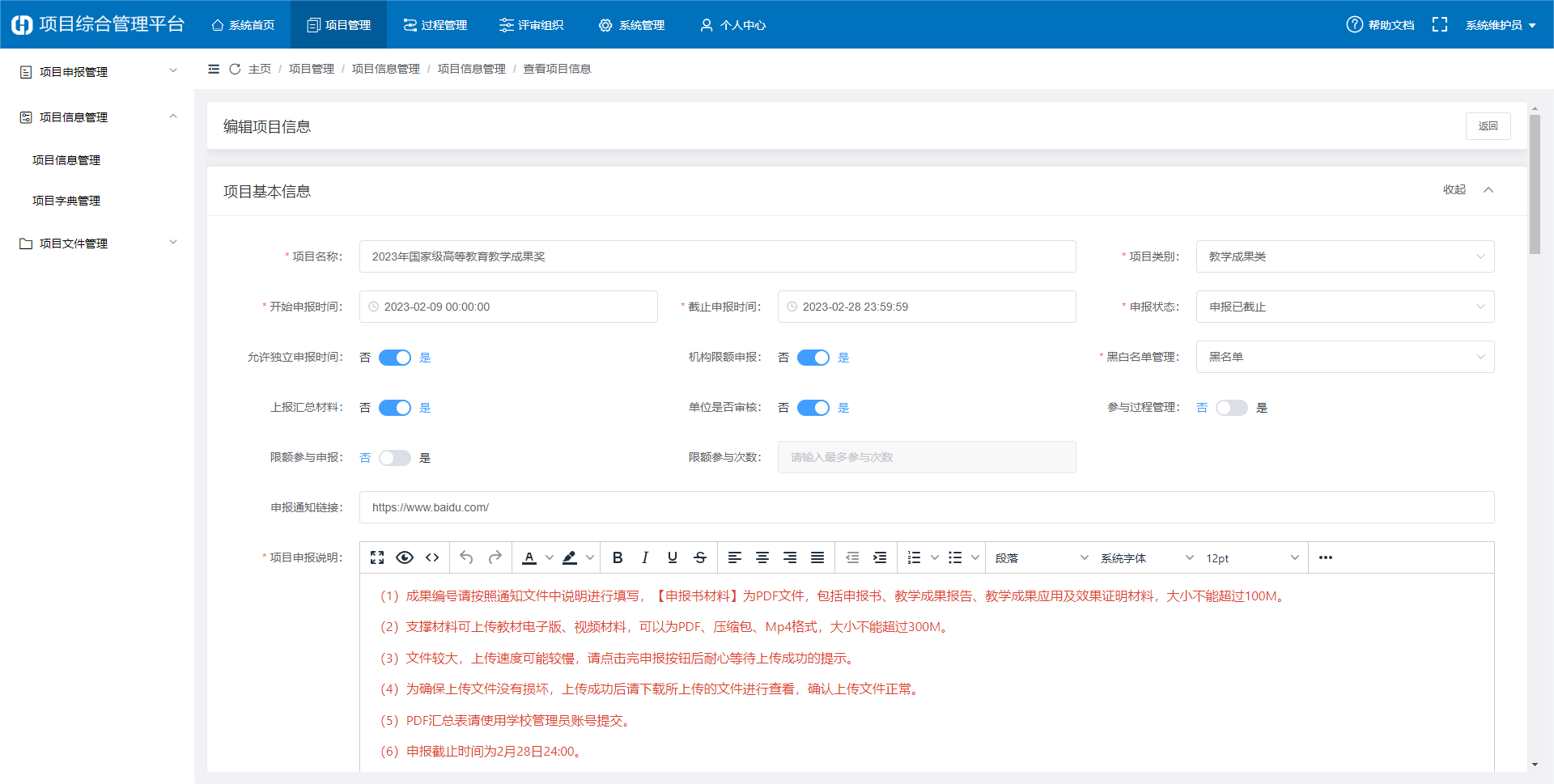1554x784 pixels.
Task: Open the text color picker in editor
Action: 550,557
